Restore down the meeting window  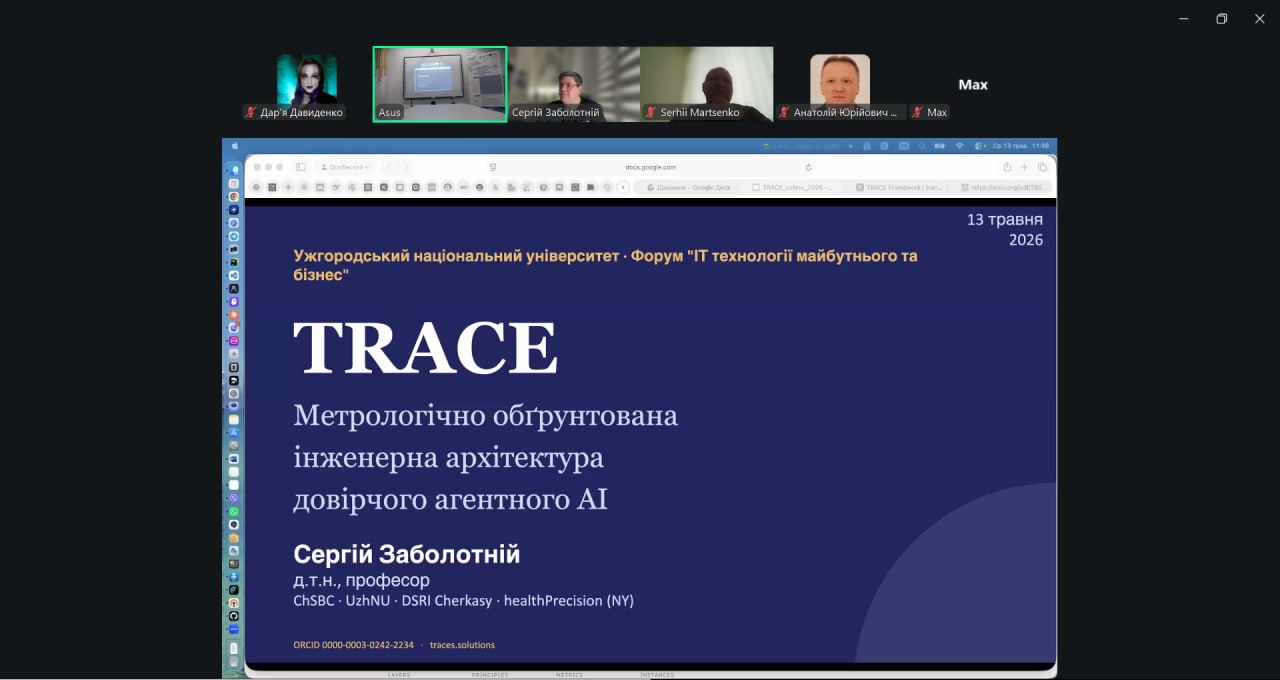[x=1221, y=19]
